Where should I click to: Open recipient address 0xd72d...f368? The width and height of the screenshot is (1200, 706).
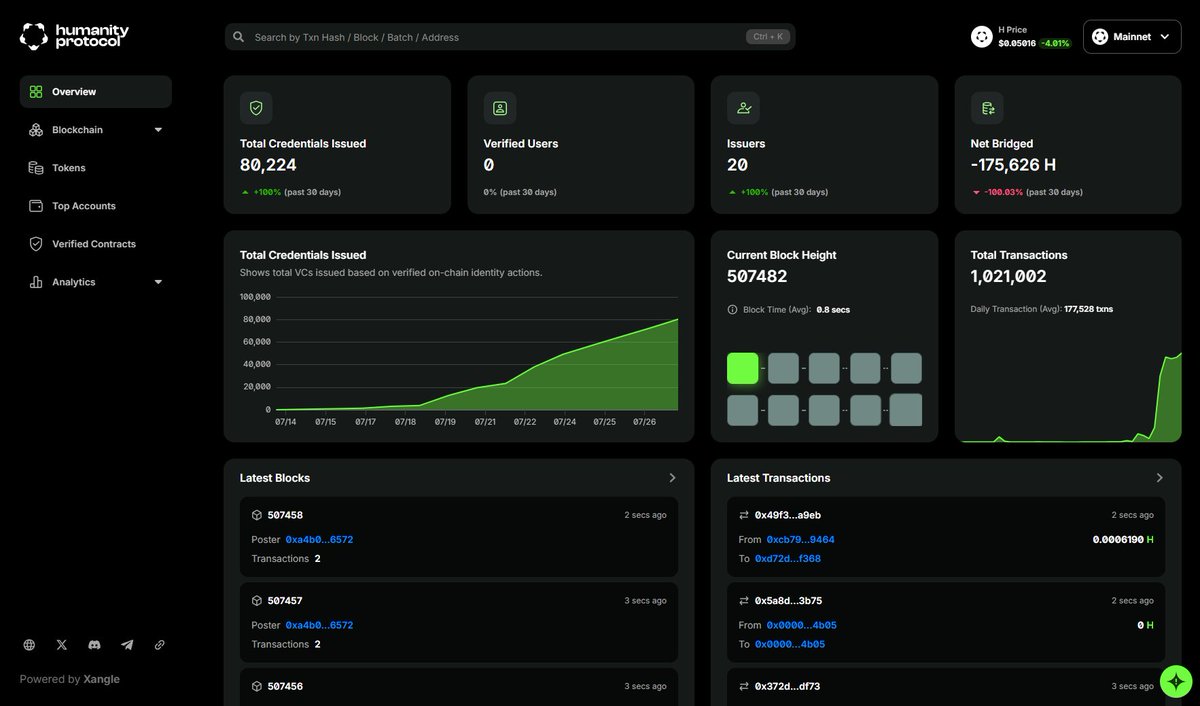[x=788, y=559]
